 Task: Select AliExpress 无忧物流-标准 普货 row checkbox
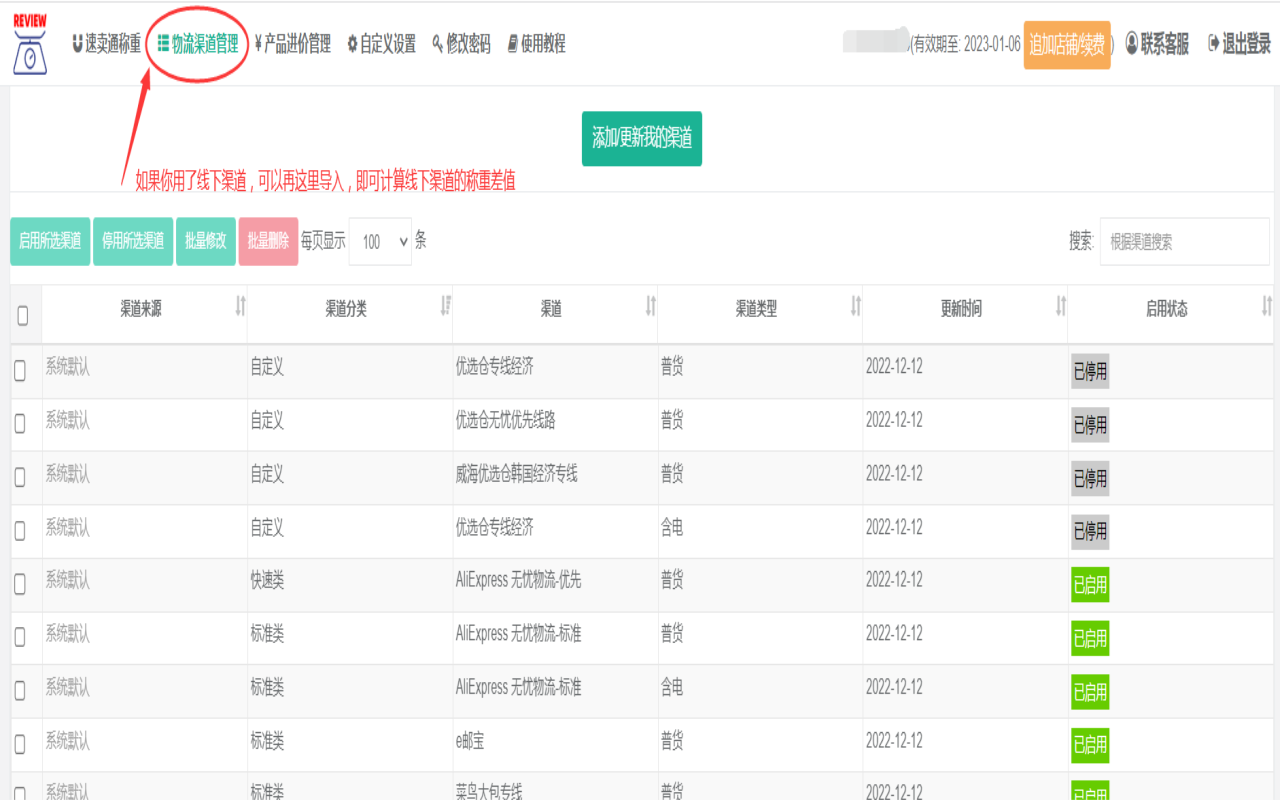coord(20,638)
